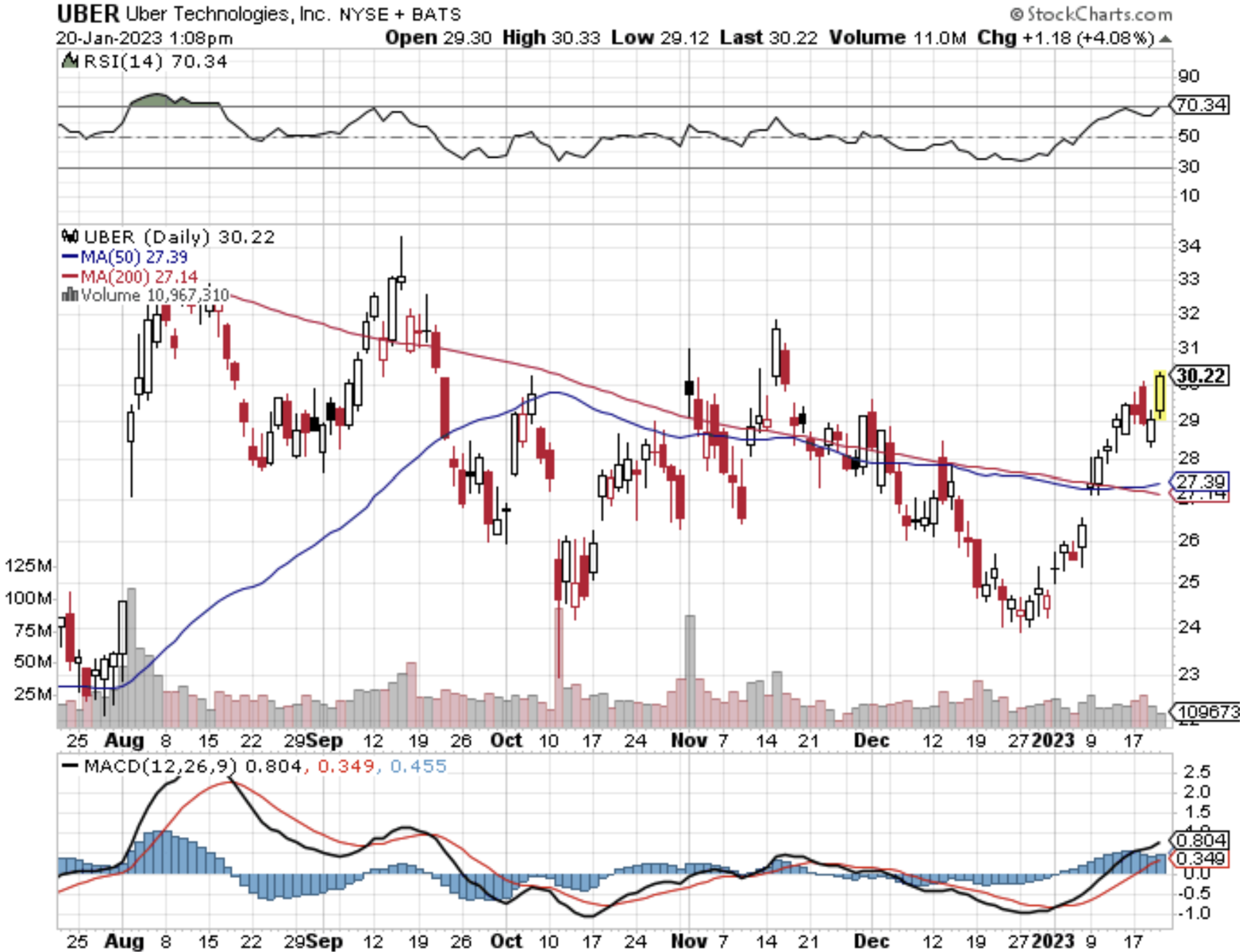Screen dimensions: 1243x952
Task: Click the 27.39 MA(50) price tag
Action: [x=1201, y=482]
